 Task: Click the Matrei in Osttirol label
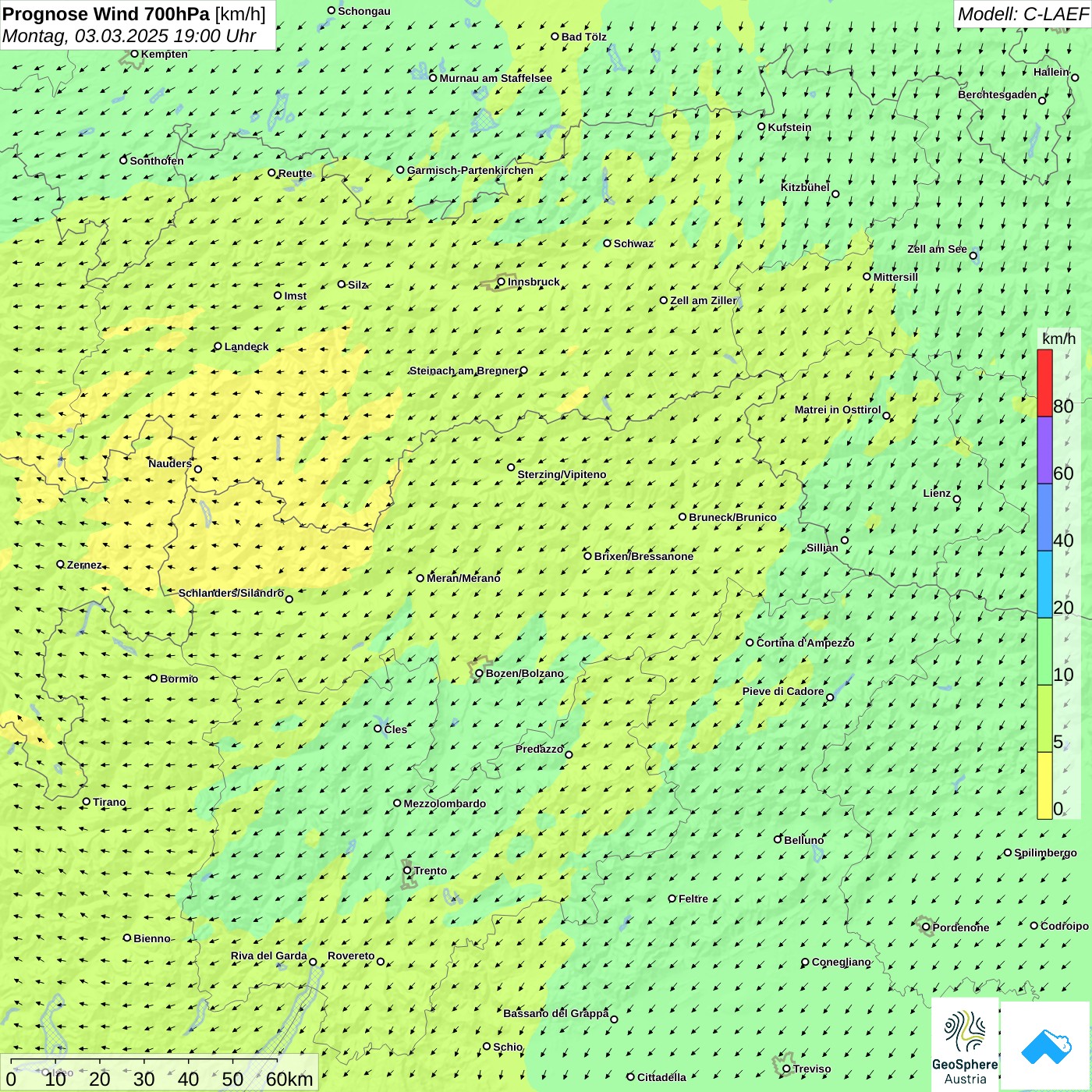[x=837, y=409]
